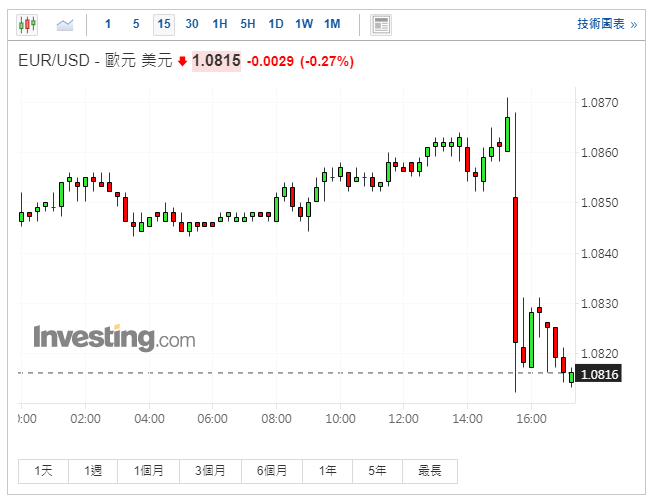Click the news/layout panel icon

click(x=380, y=24)
